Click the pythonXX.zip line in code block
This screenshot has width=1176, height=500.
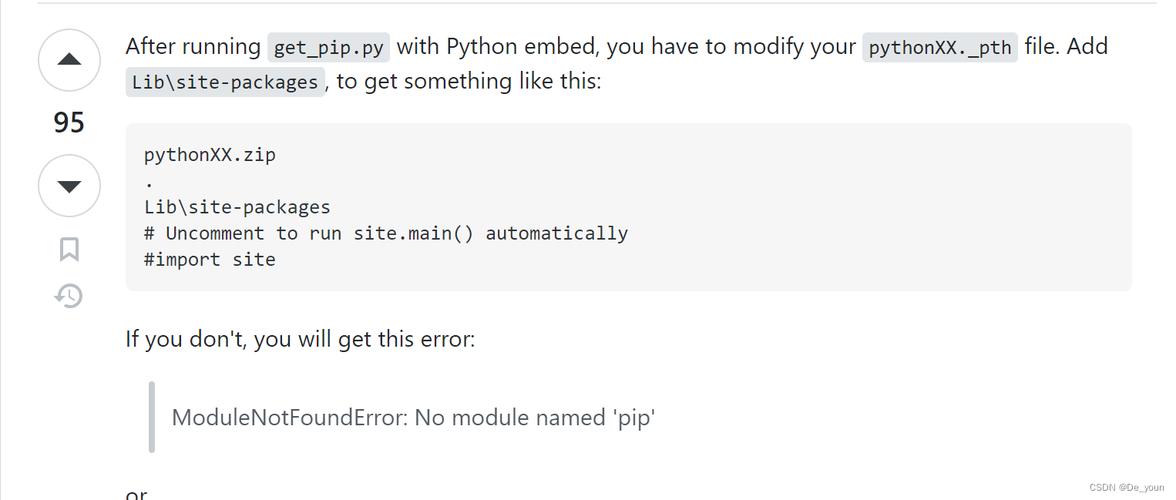pyautogui.click(x=210, y=155)
